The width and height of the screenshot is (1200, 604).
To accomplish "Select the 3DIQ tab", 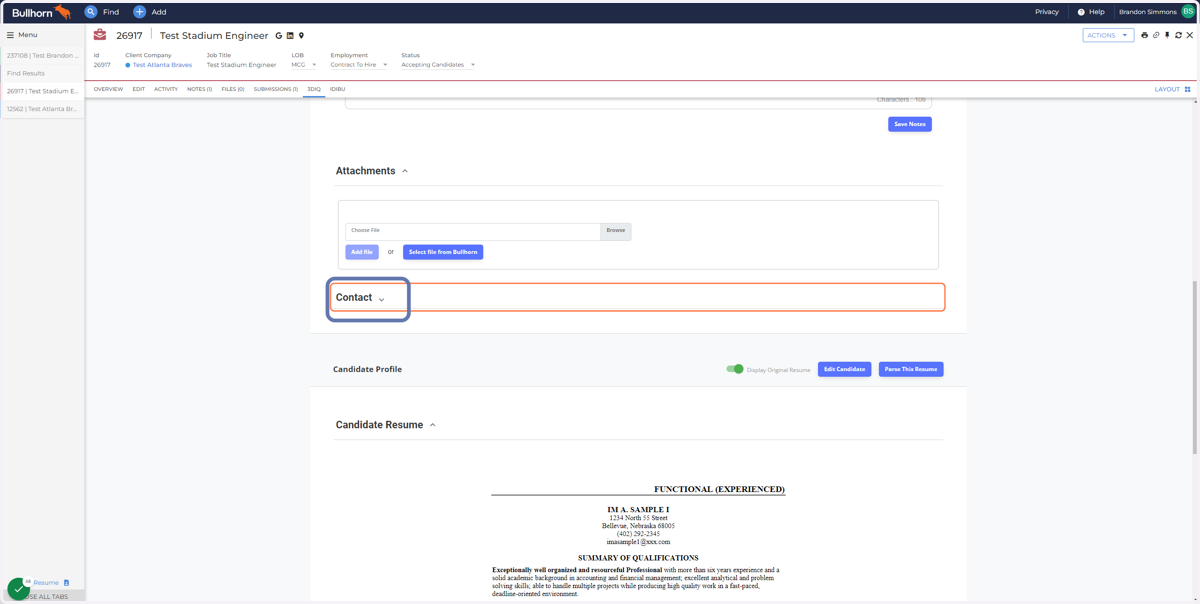I will pyautogui.click(x=314, y=89).
